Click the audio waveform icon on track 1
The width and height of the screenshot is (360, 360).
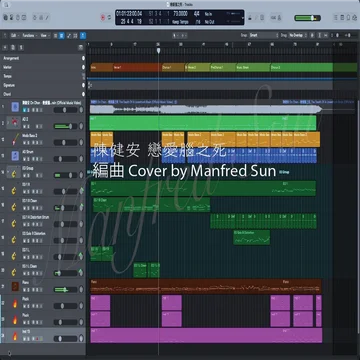click(15, 107)
